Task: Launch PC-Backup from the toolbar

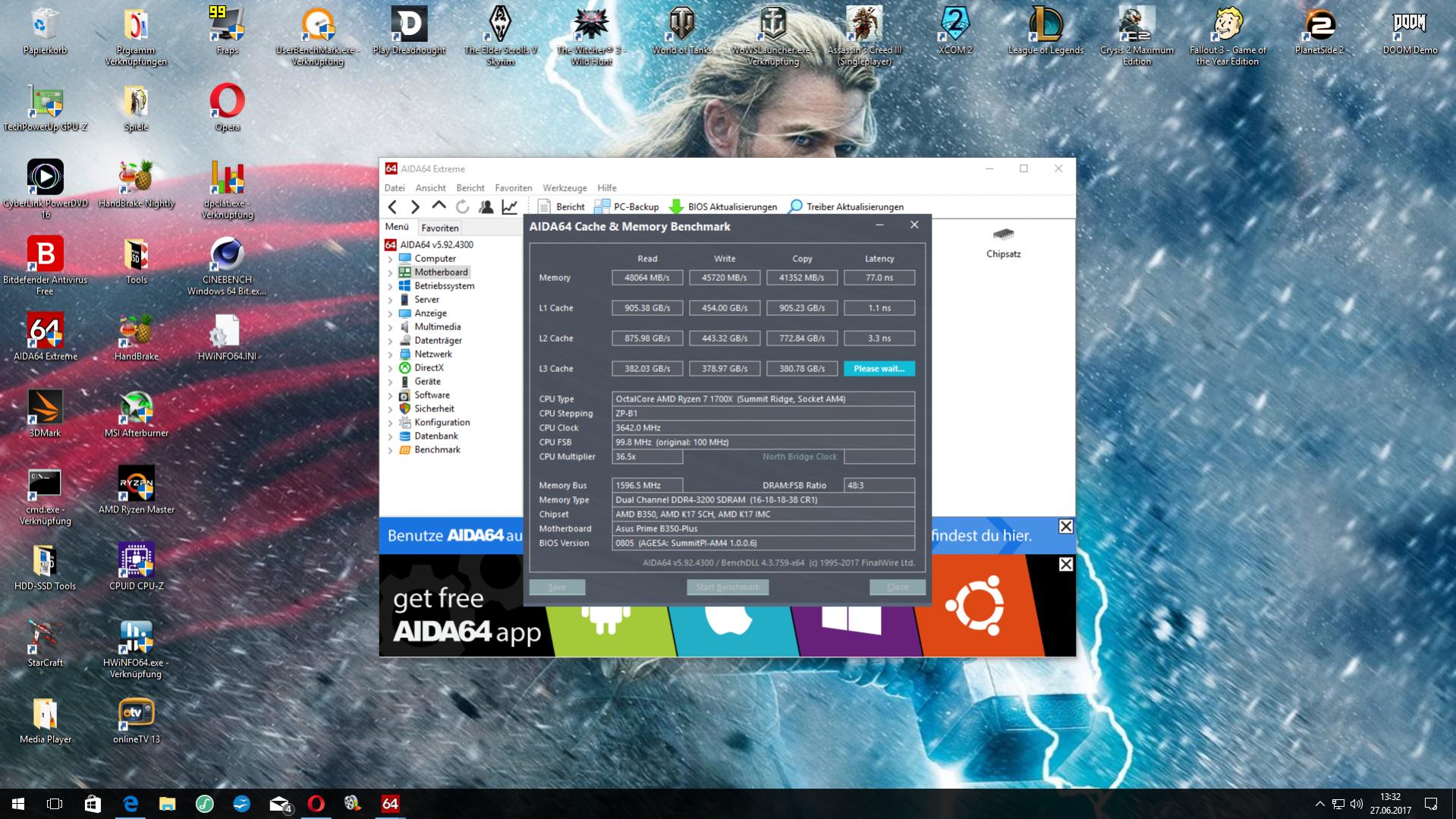Action: (x=627, y=206)
